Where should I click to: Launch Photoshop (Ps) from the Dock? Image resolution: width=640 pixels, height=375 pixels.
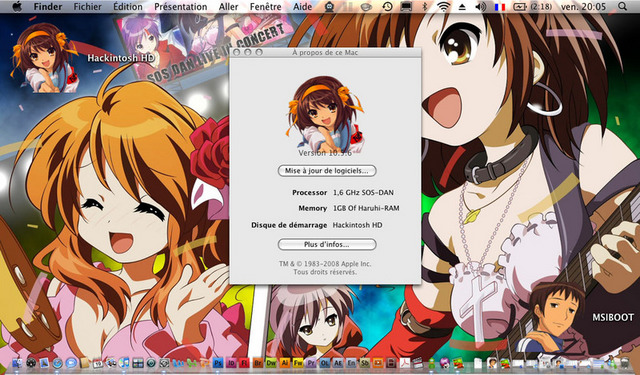(218, 363)
